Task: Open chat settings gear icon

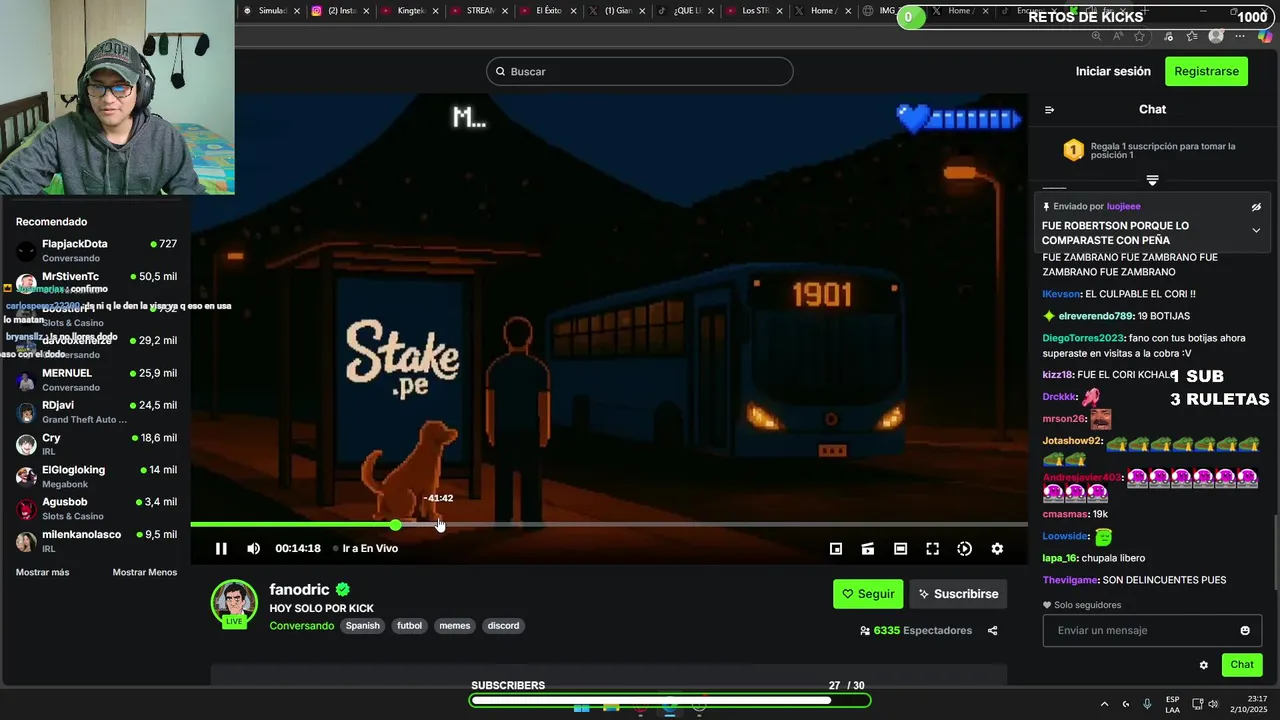Action: click(1204, 665)
